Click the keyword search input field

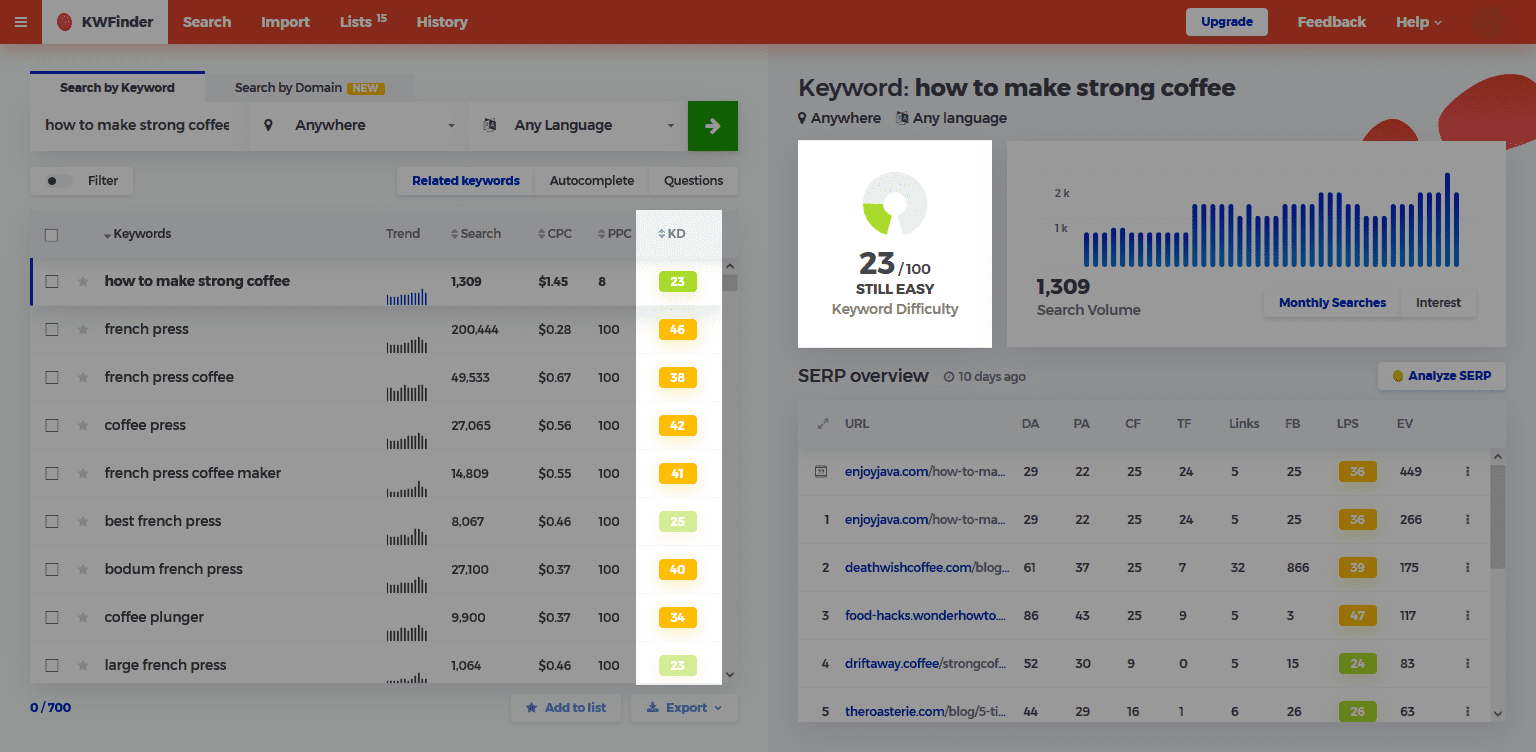tap(138, 126)
